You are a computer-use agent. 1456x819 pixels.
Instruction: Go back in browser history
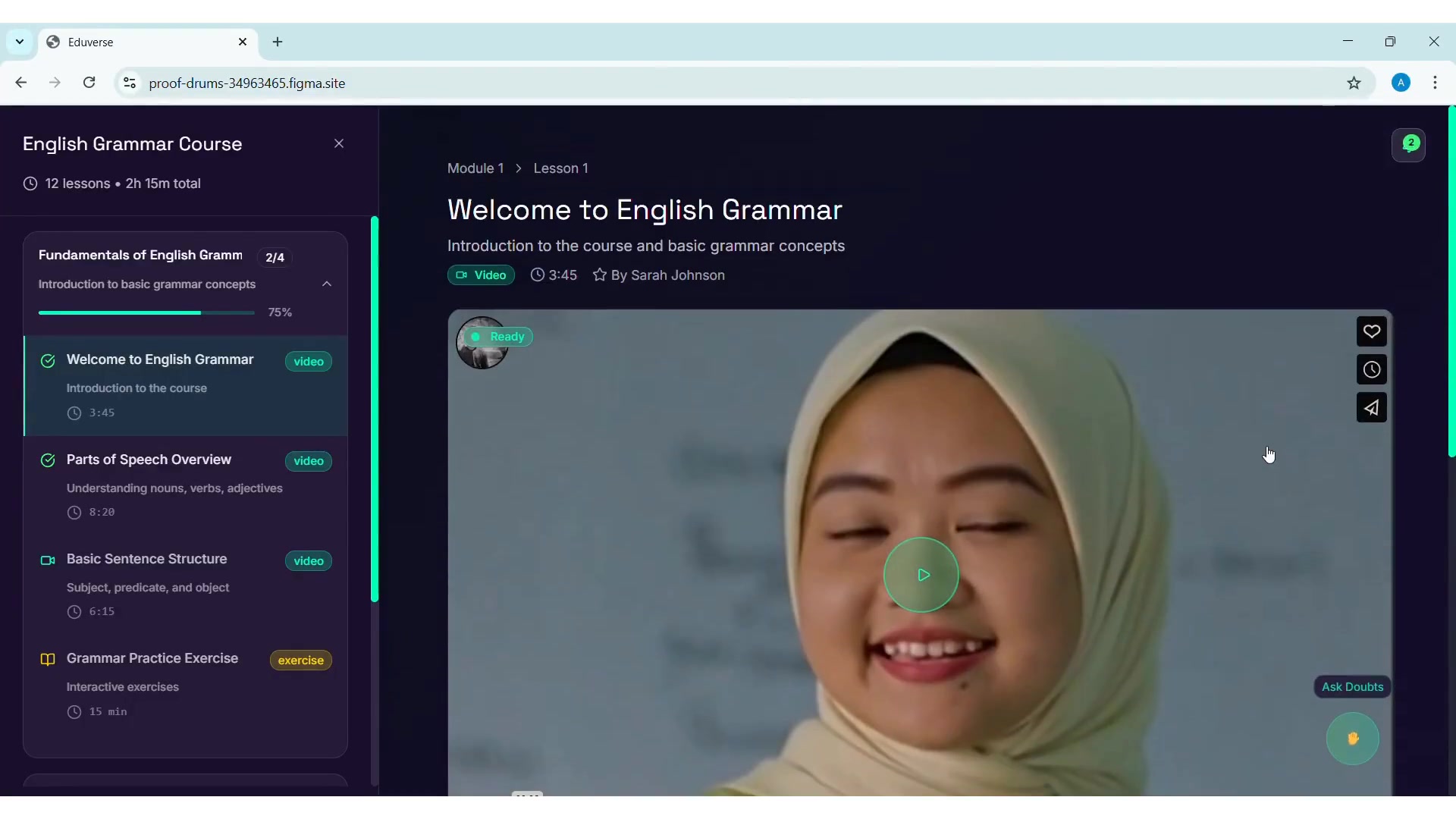click(x=21, y=83)
